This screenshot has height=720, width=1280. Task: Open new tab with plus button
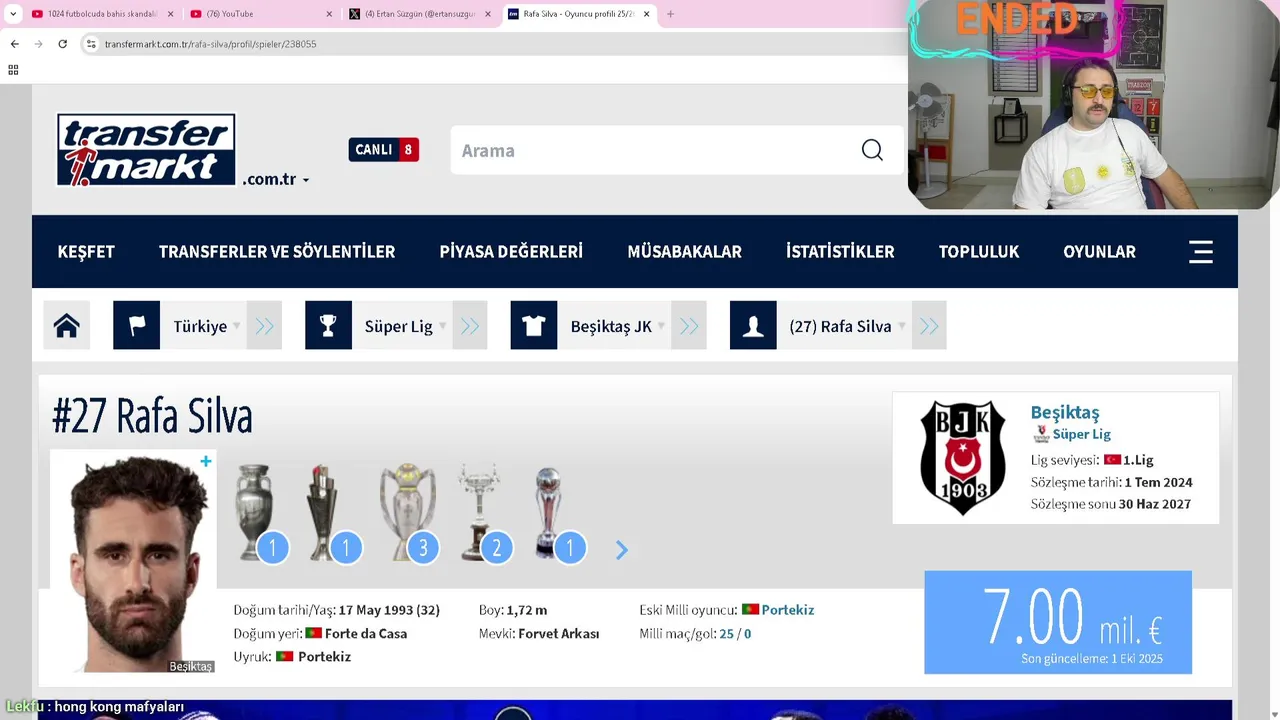click(x=670, y=14)
